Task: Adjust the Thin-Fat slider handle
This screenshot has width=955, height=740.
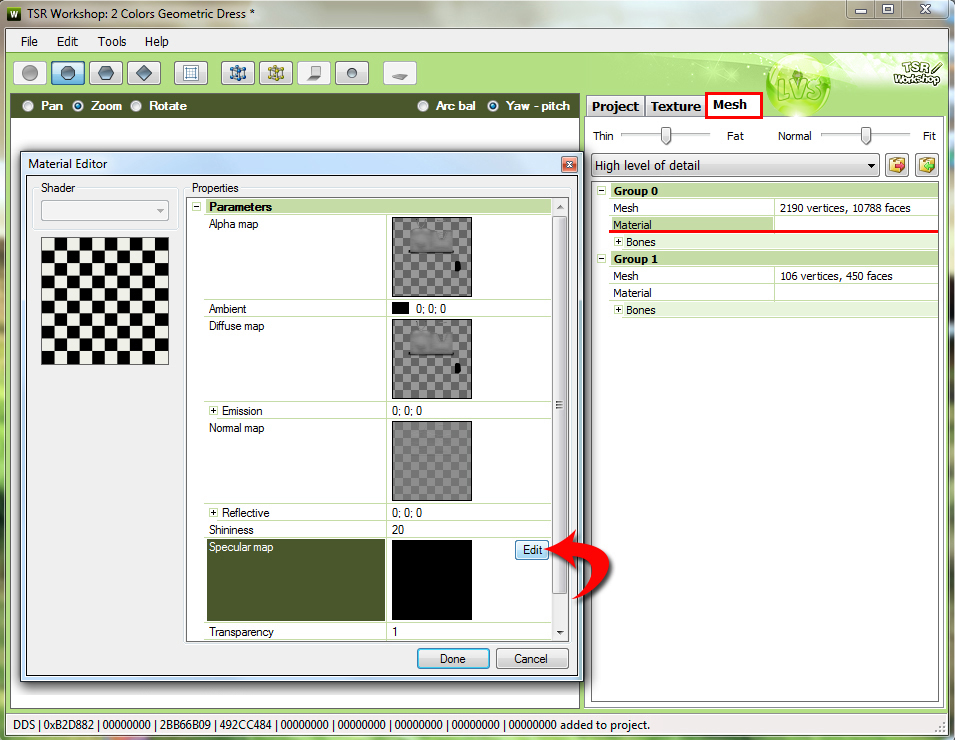Action: tap(666, 135)
